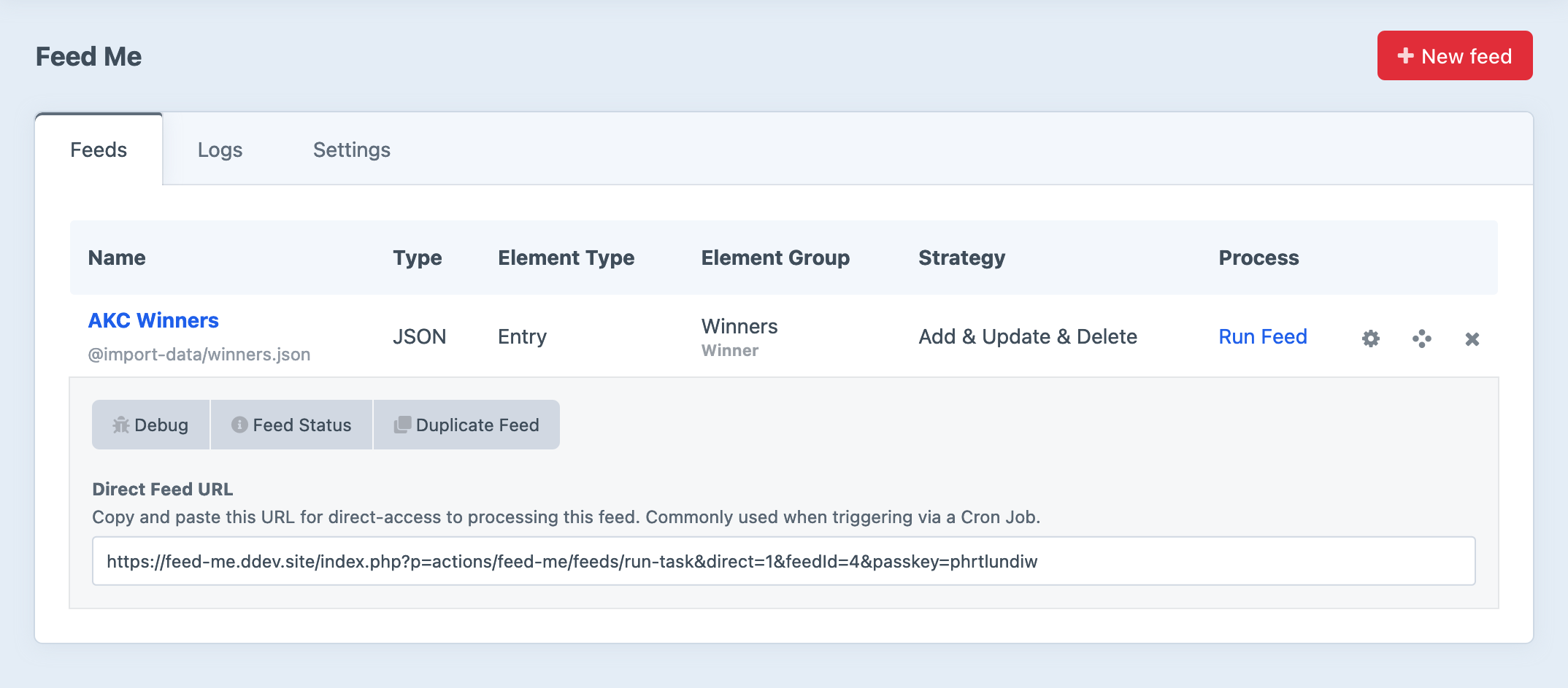The width and height of the screenshot is (1568, 688).
Task: Select the Feeds tab
Action: [99, 150]
